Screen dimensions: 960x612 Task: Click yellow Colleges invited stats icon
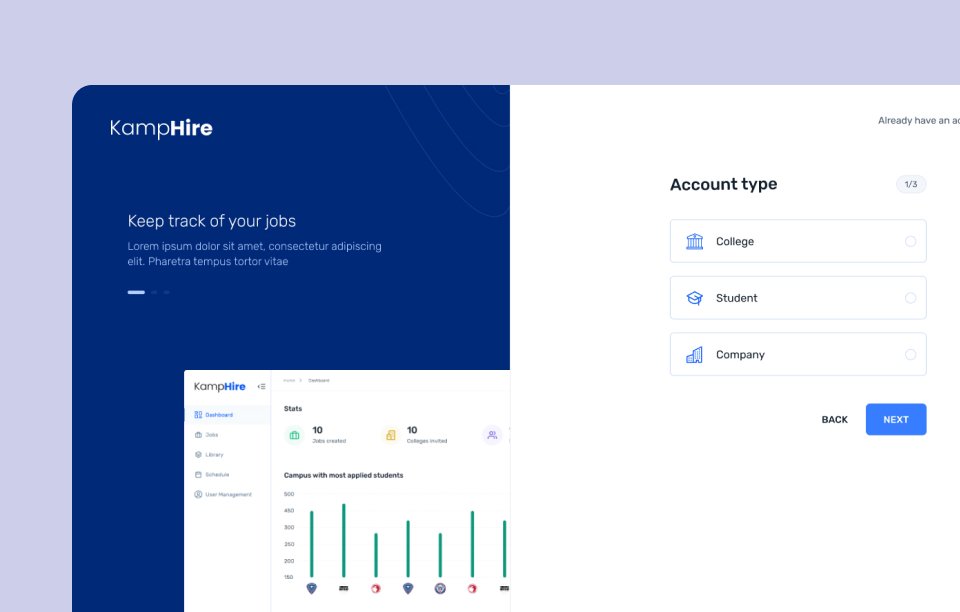391,435
